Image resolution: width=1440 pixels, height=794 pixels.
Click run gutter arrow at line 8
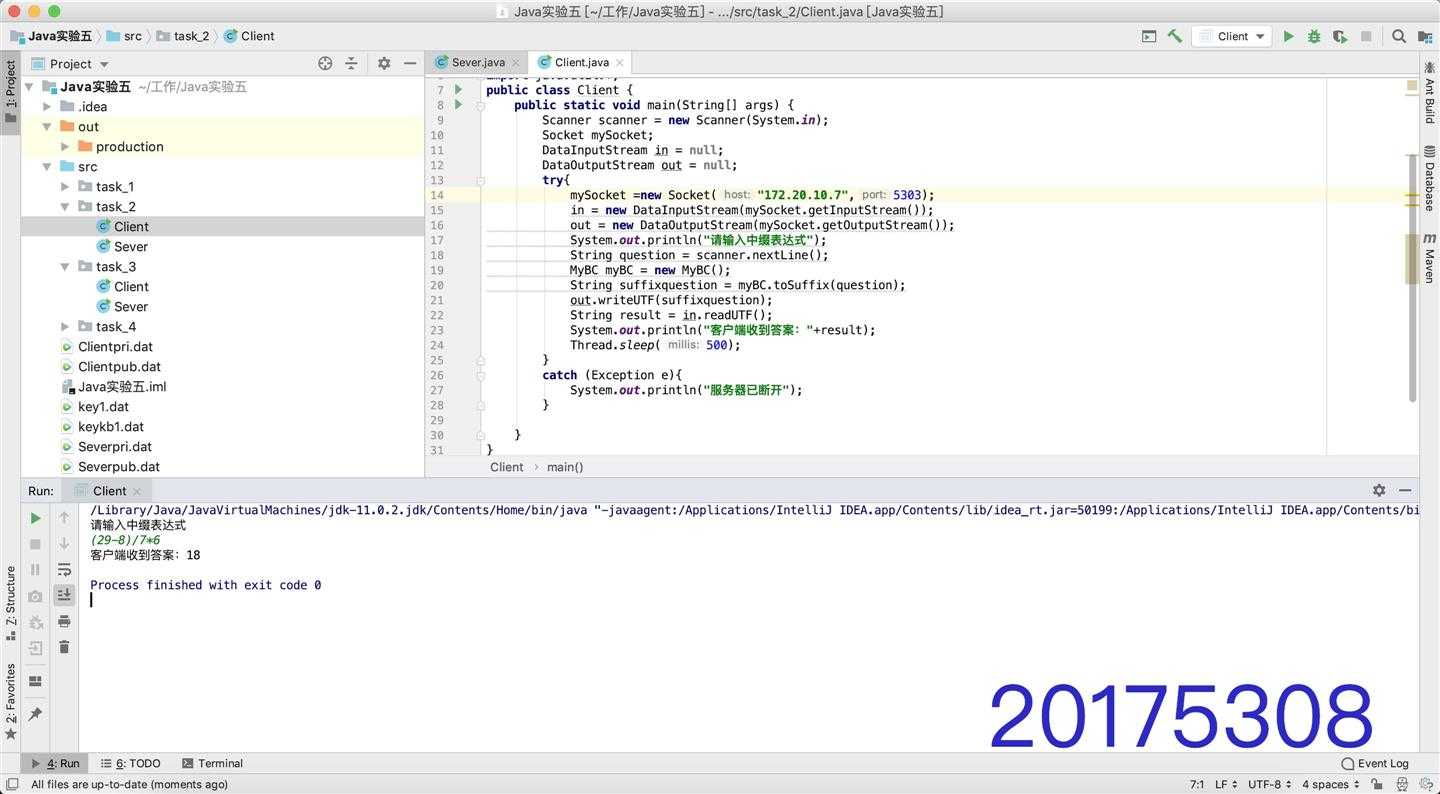[x=458, y=104]
